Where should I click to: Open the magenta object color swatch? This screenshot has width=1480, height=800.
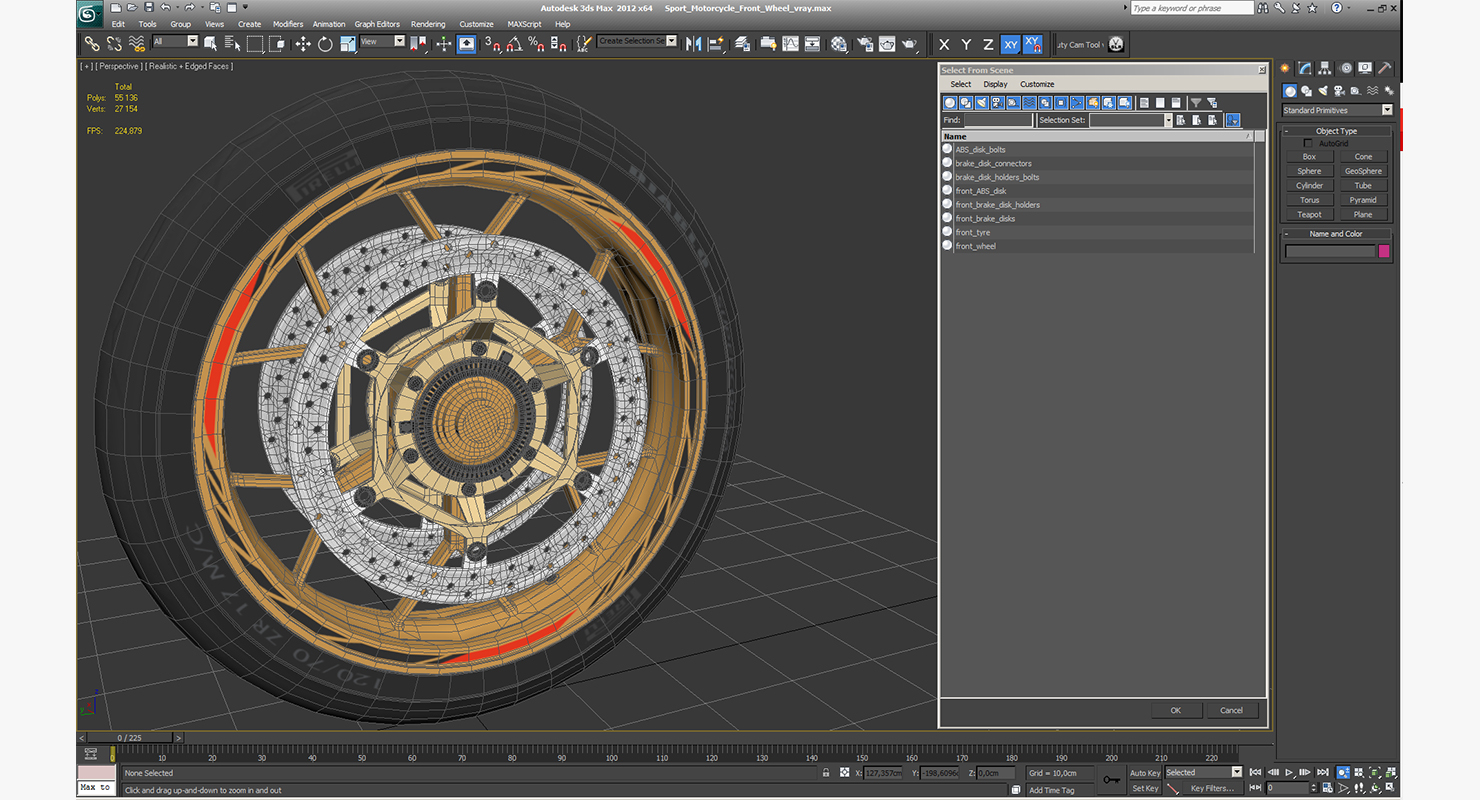pyautogui.click(x=1384, y=251)
